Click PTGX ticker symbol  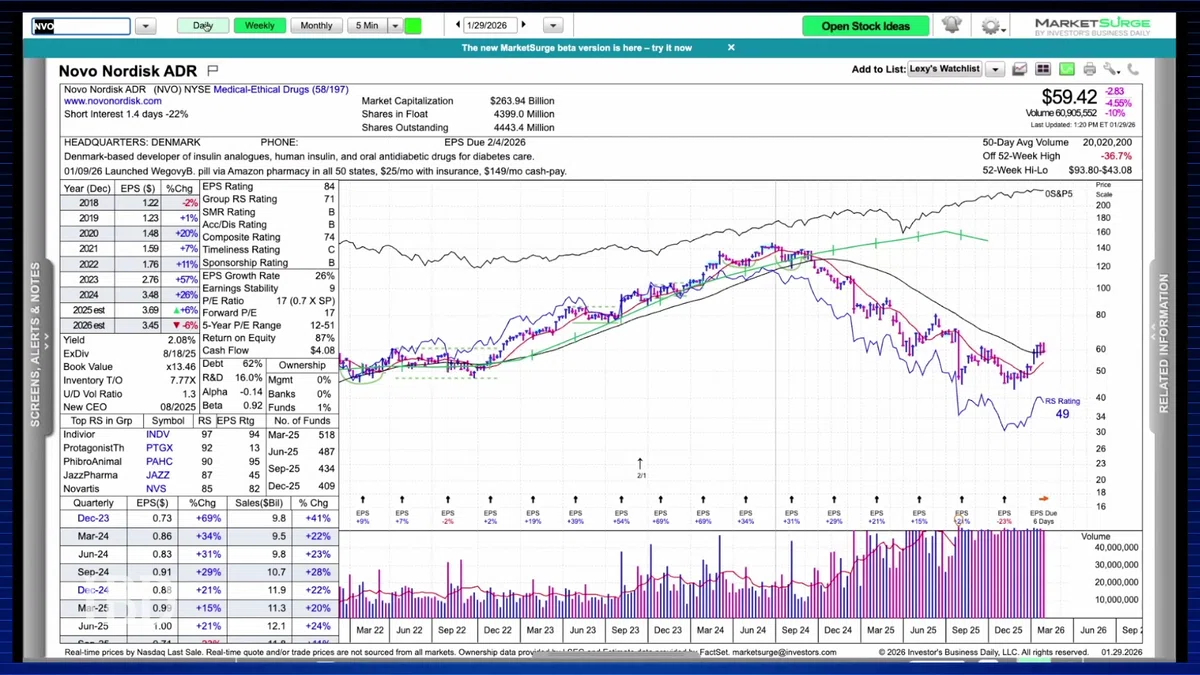159,448
